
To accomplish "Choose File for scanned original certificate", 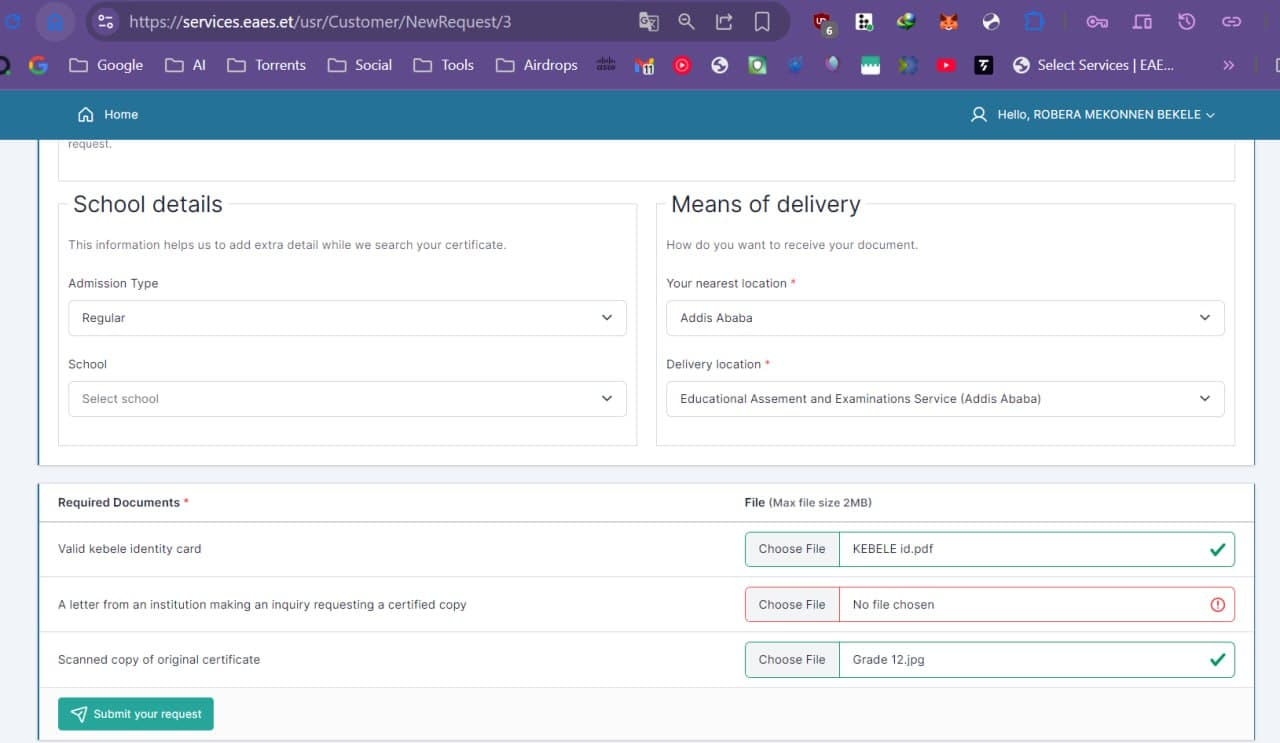I will click(792, 660).
